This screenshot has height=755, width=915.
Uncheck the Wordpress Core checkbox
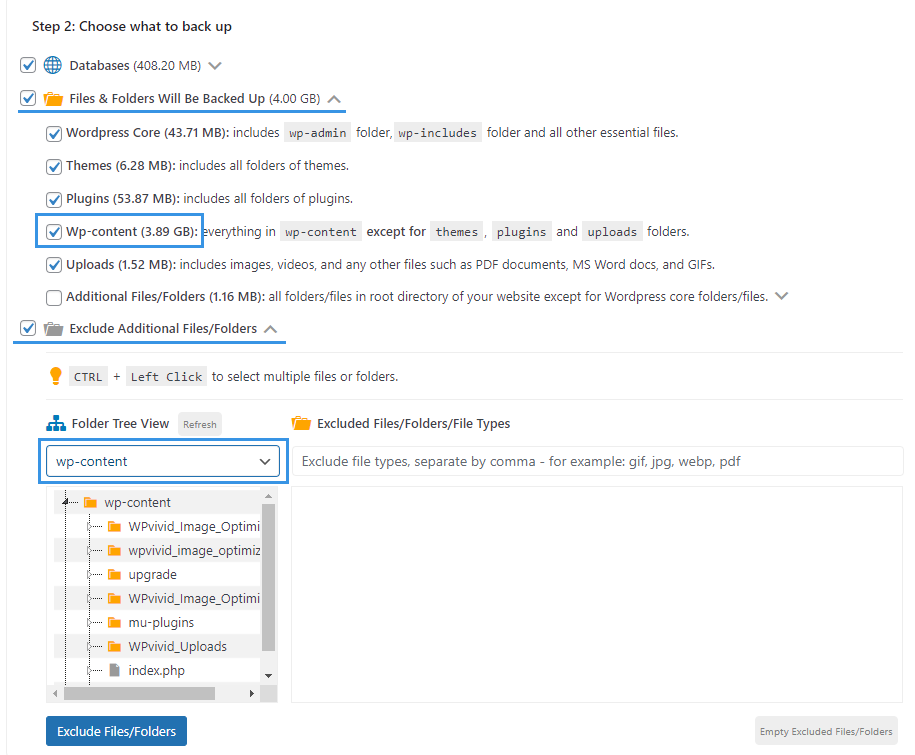click(x=54, y=134)
